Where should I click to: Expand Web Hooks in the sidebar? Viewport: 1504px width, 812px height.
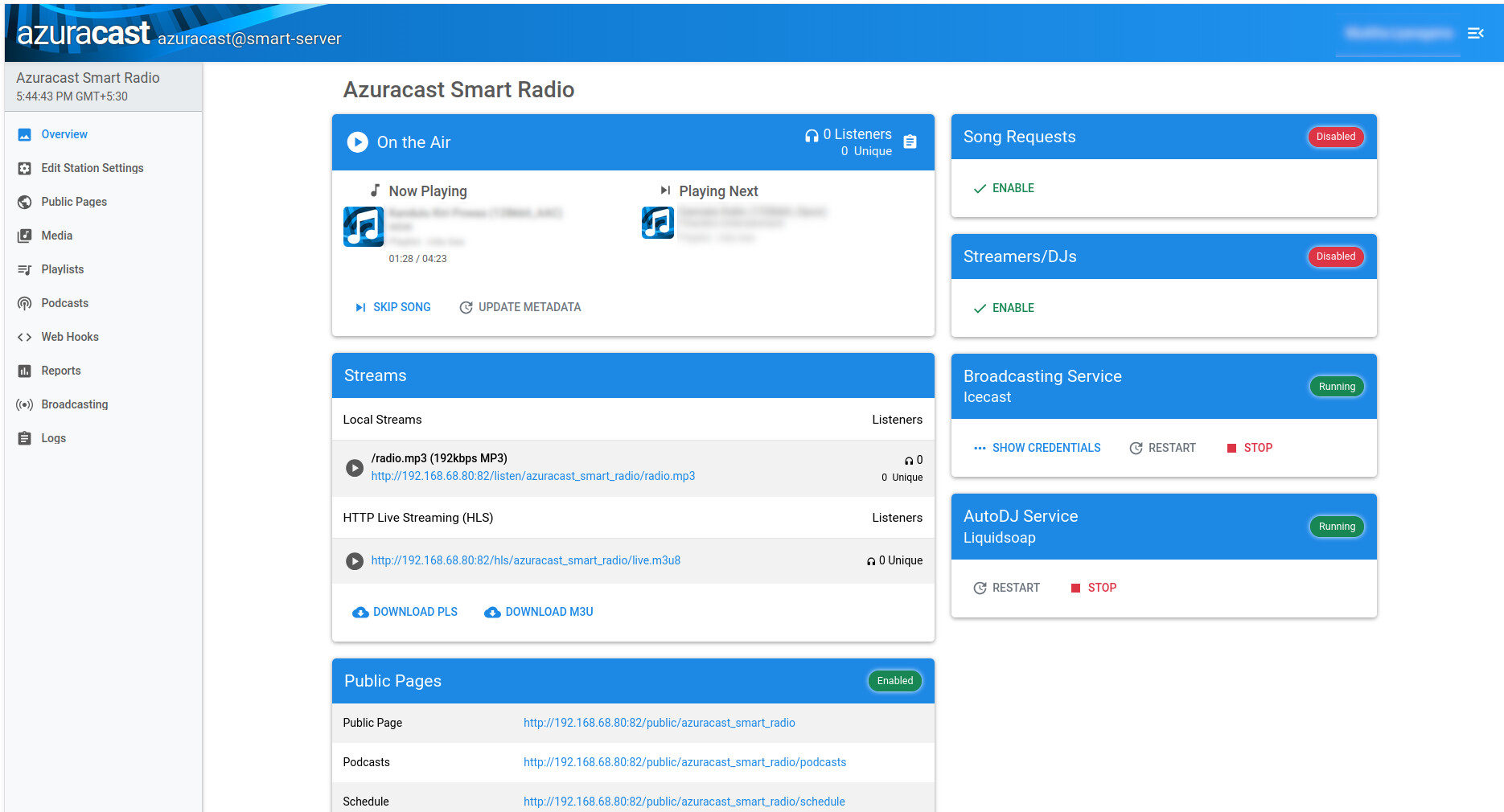[70, 337]
